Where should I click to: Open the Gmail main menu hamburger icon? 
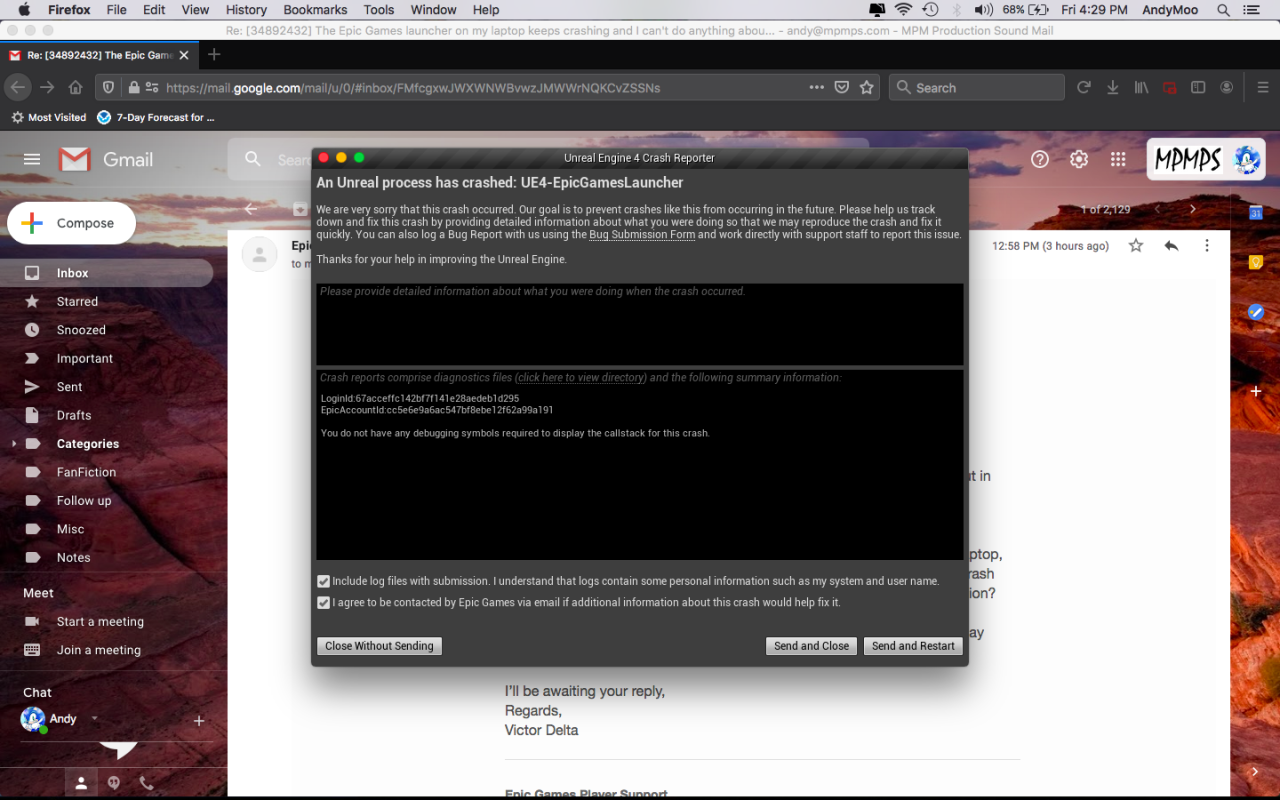tap(32, 159)
